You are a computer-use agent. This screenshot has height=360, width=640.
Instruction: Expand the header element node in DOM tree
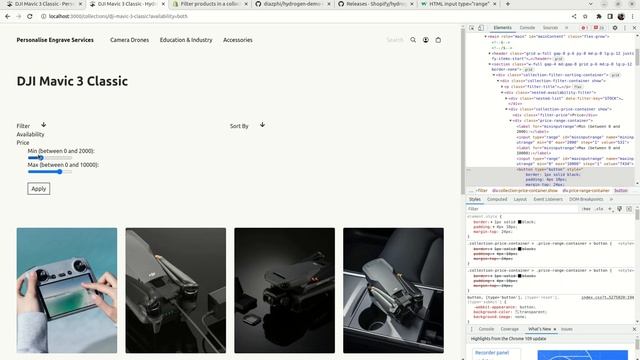pos(489,53)
